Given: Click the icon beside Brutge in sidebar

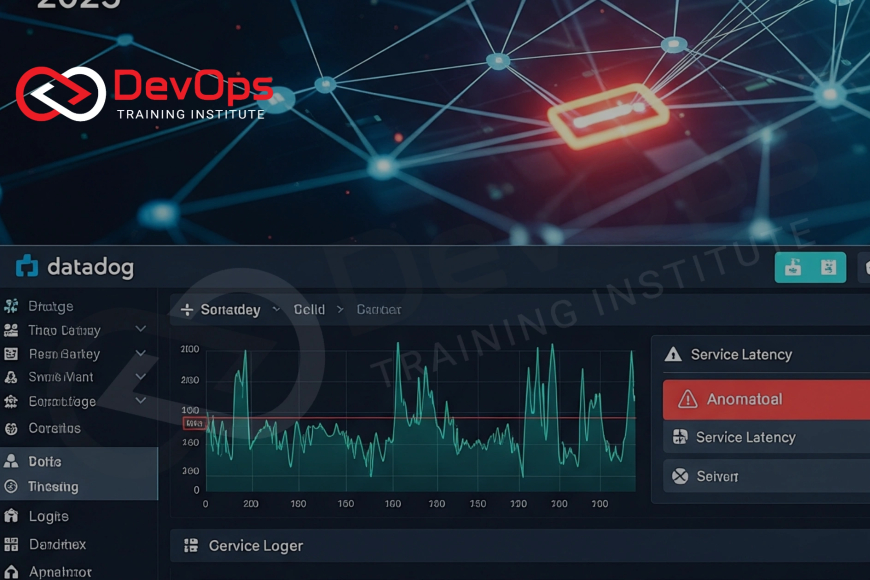Looking at the screenshot, I should pos(11,306).
